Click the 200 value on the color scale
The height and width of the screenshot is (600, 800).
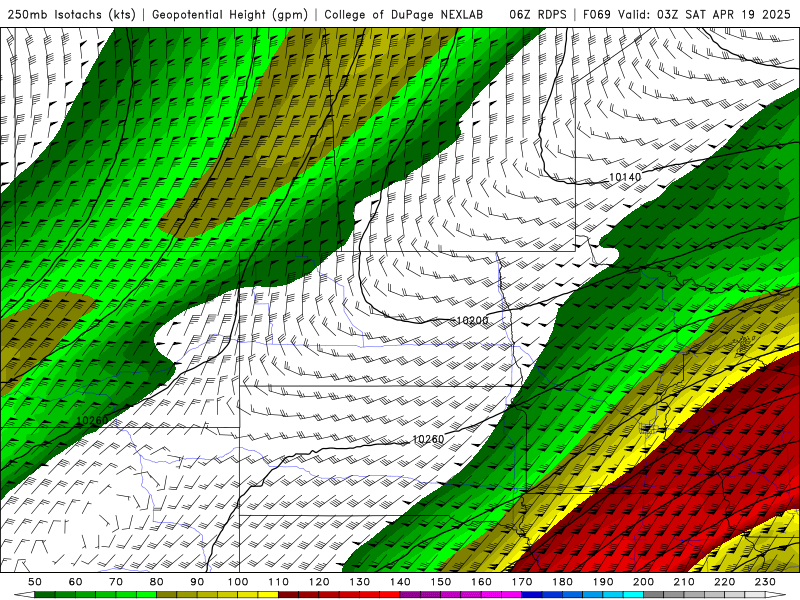[x=644, y=582]
